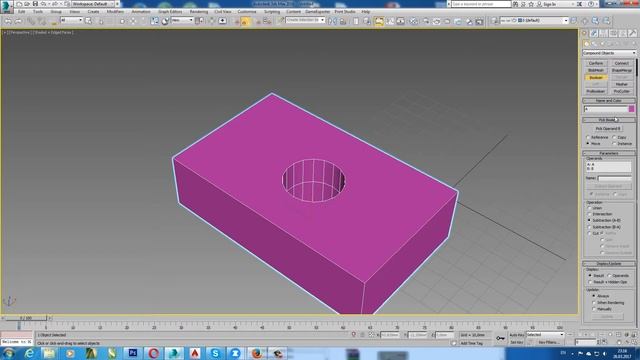The image size is (640, 360).
Task: Toggle the highlighted Angle Snap icon
Action: pos(245,21)
